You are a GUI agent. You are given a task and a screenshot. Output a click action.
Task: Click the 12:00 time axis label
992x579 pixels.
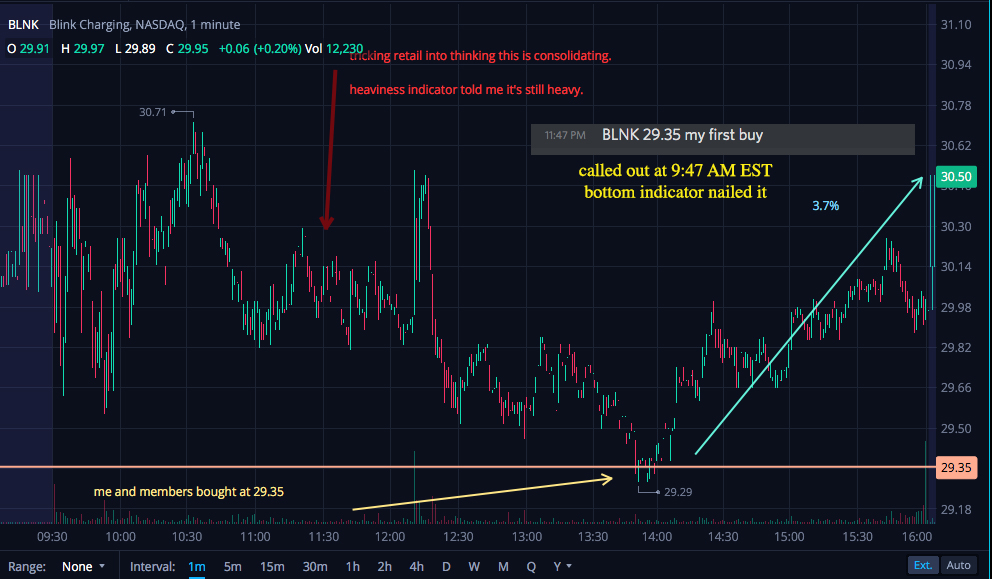click(x=390, y=537)
